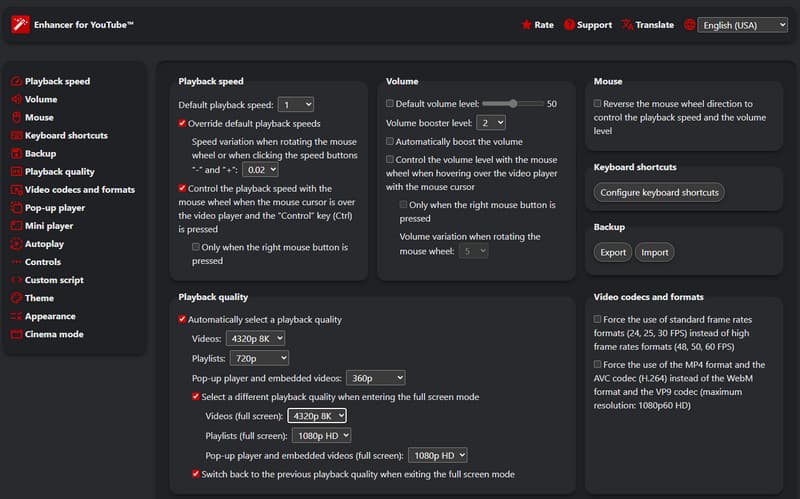Viewport: 800px width, 499px height.
Task: Enable Control the volume level with mouse wheel
Action: click(x=390, y=160)
